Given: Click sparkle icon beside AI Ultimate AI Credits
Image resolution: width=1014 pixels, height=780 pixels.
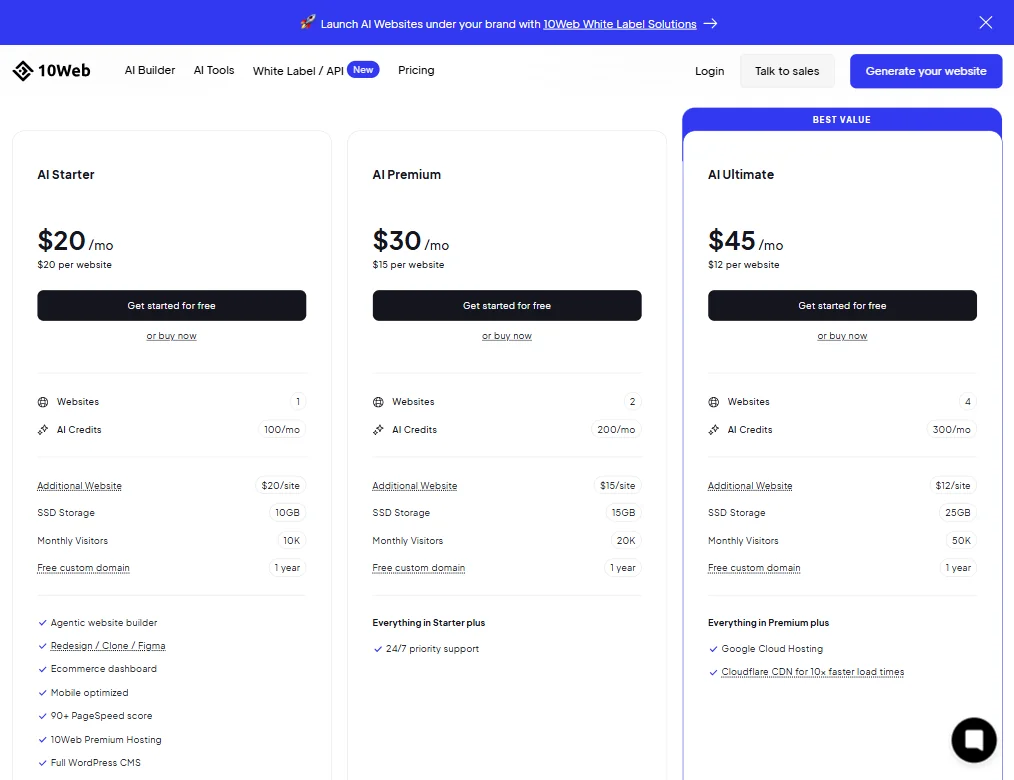Looking at the screenshot, I should click(x=713, y=429).
